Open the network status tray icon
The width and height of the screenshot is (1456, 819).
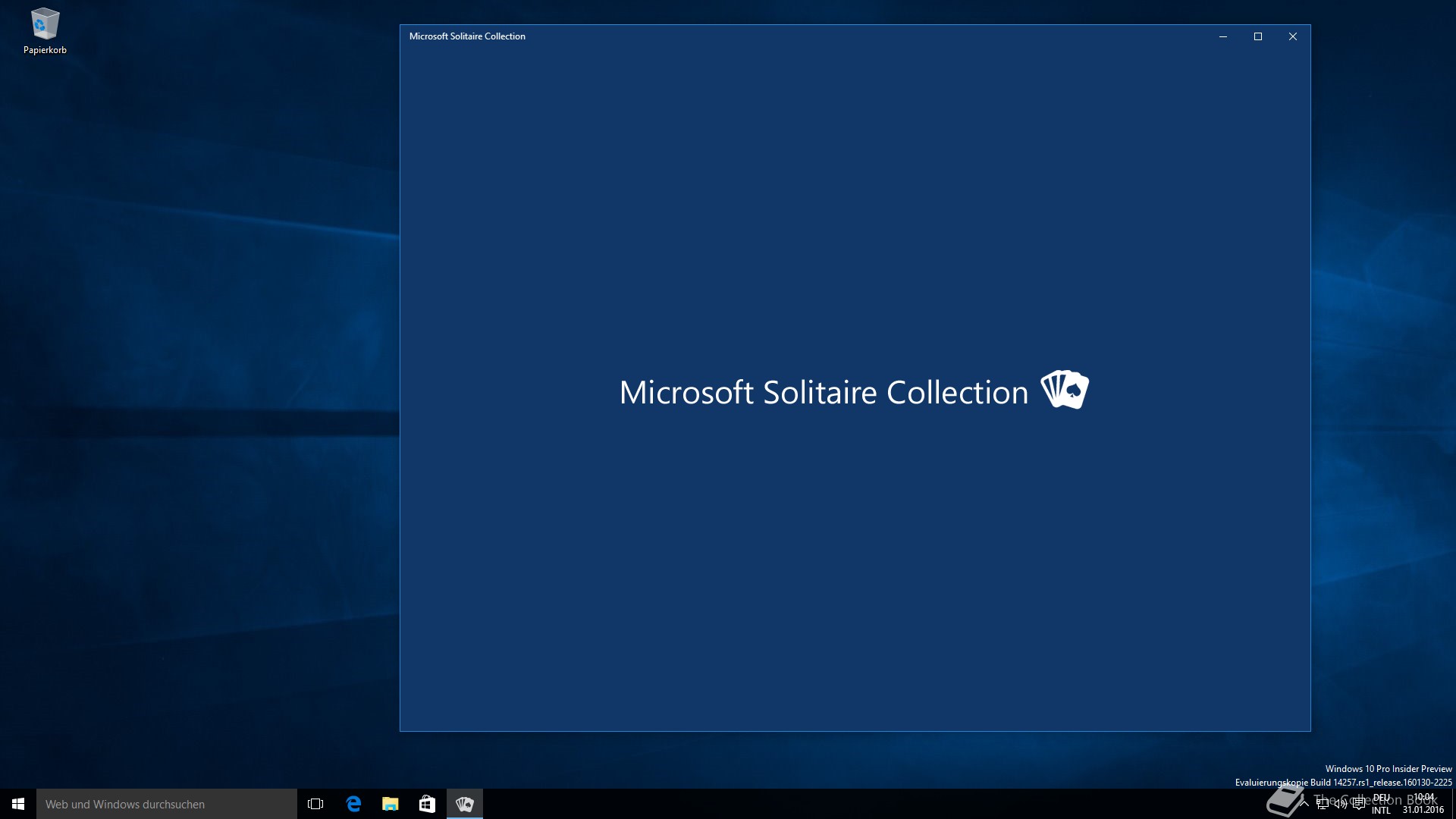[1323, 804]
